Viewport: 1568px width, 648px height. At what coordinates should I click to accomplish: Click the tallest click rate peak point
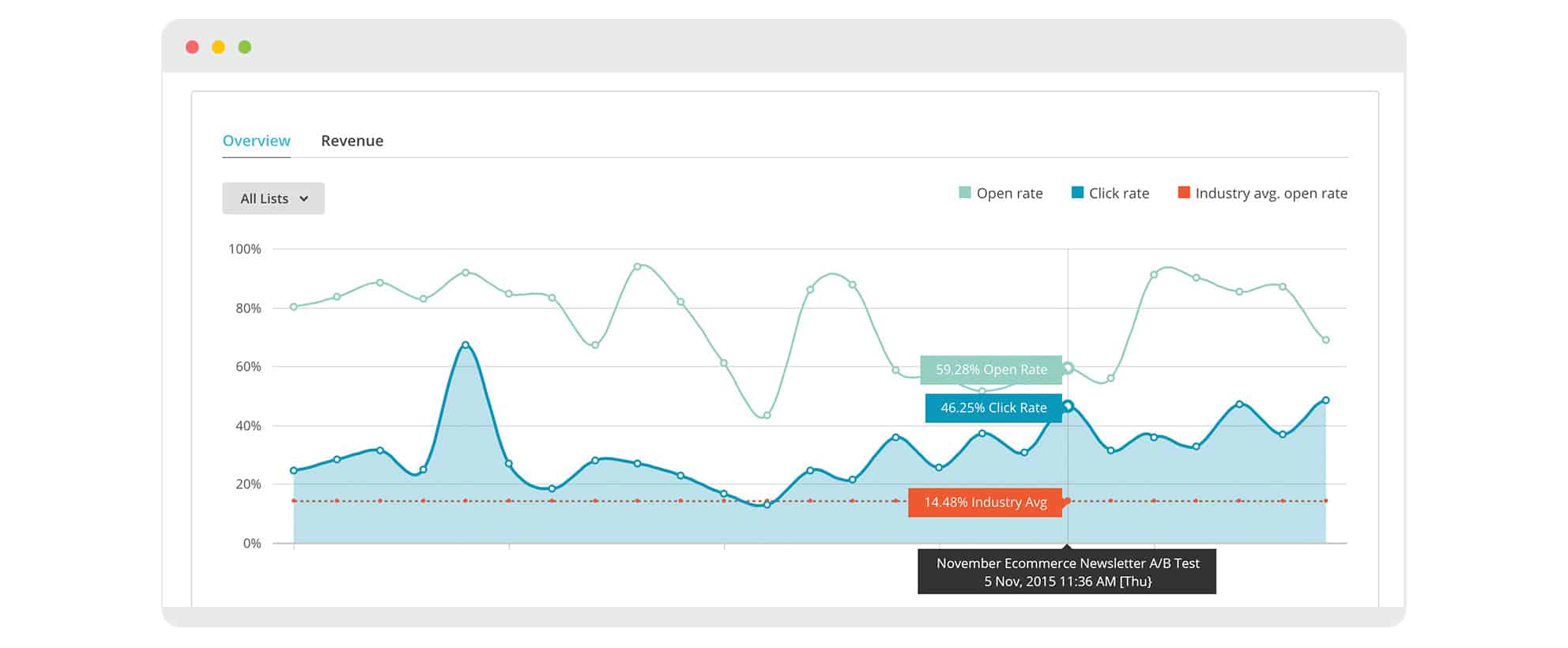coord(465,345)
